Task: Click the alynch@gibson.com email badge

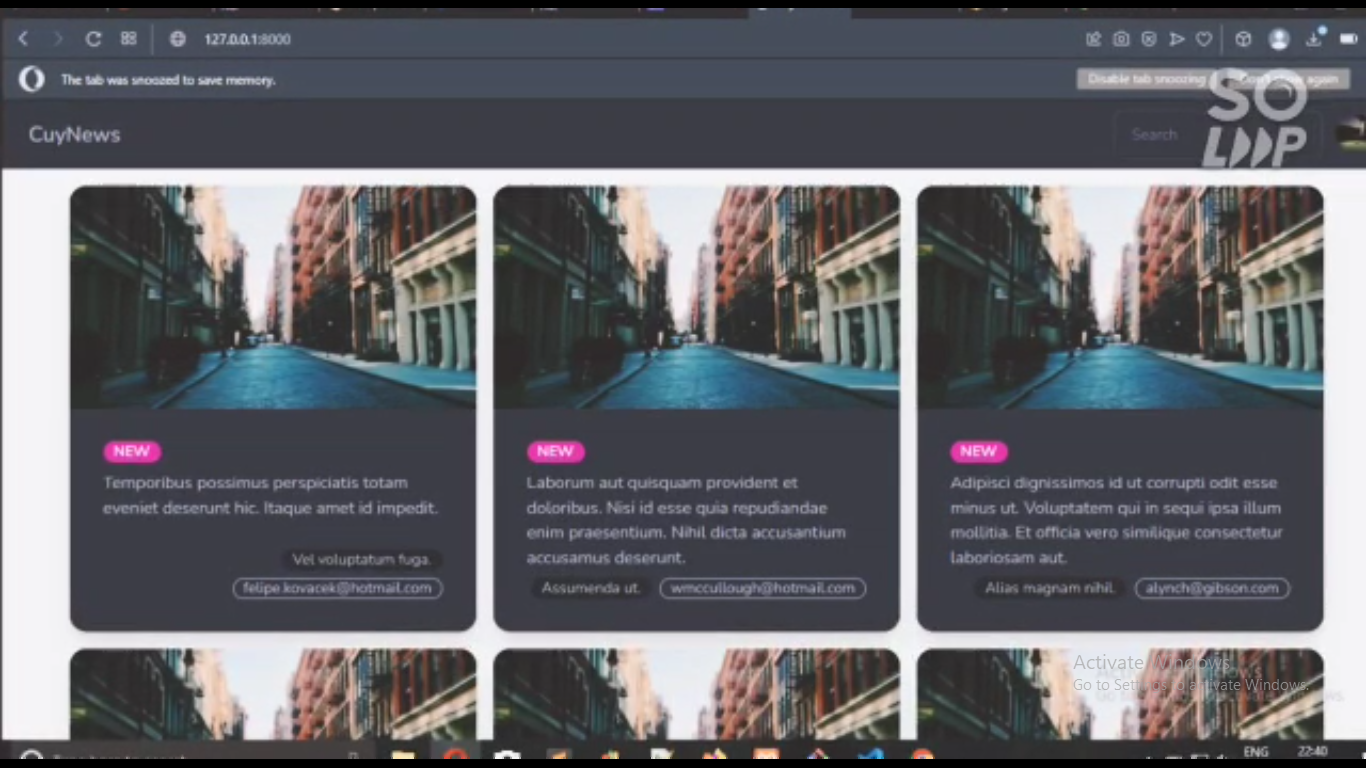Action: pos(1212,588)
